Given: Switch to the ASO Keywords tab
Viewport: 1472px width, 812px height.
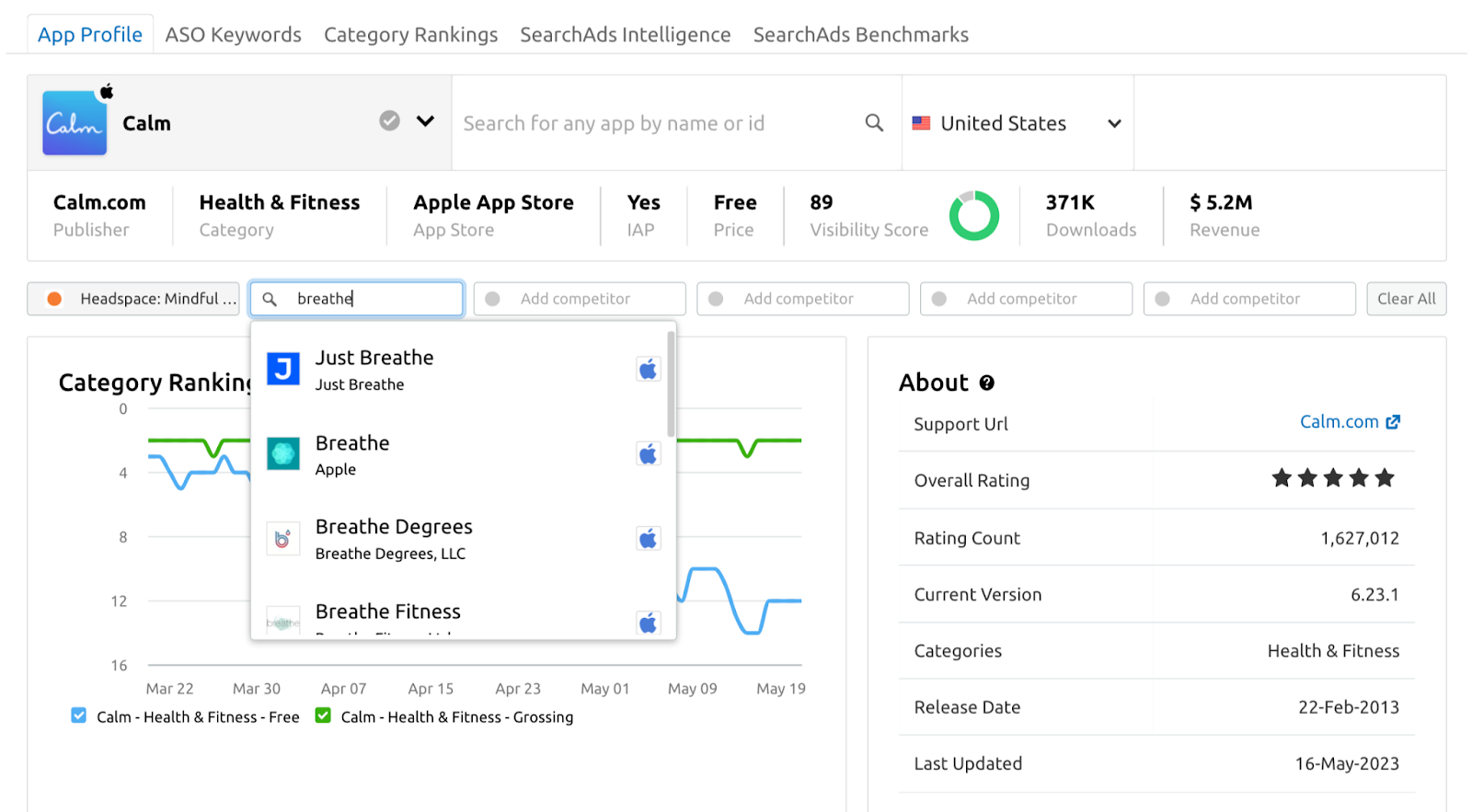Looking at the screenshot, I should (233, 35).
